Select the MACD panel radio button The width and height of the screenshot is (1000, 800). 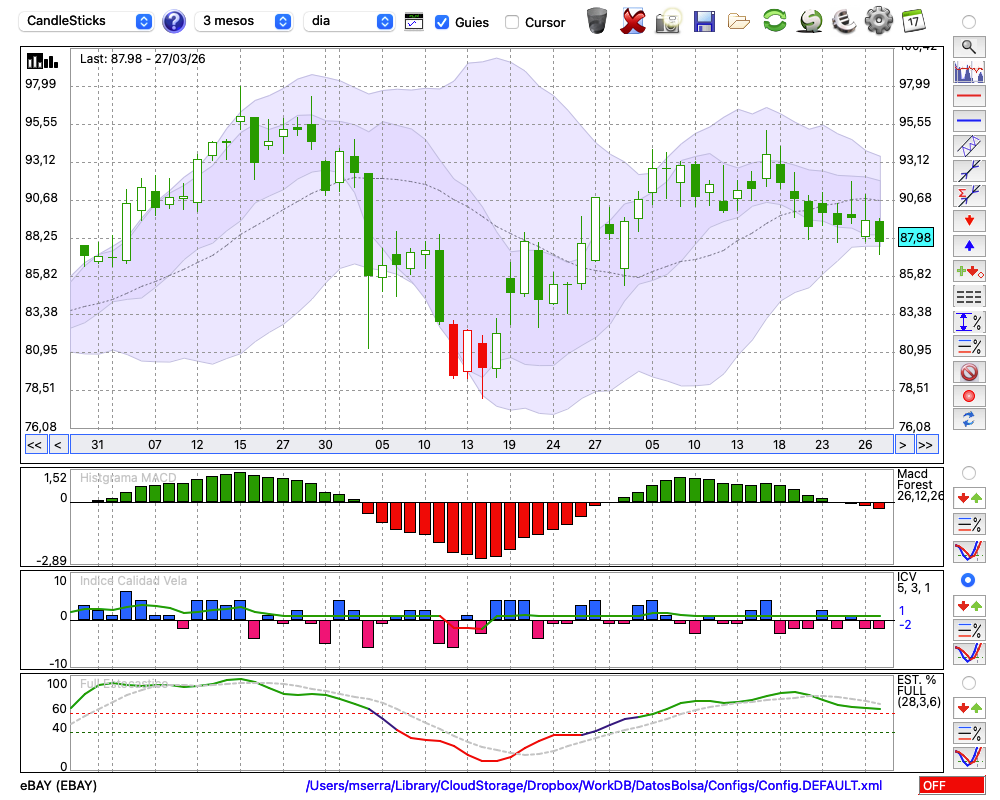click(969, 473)
